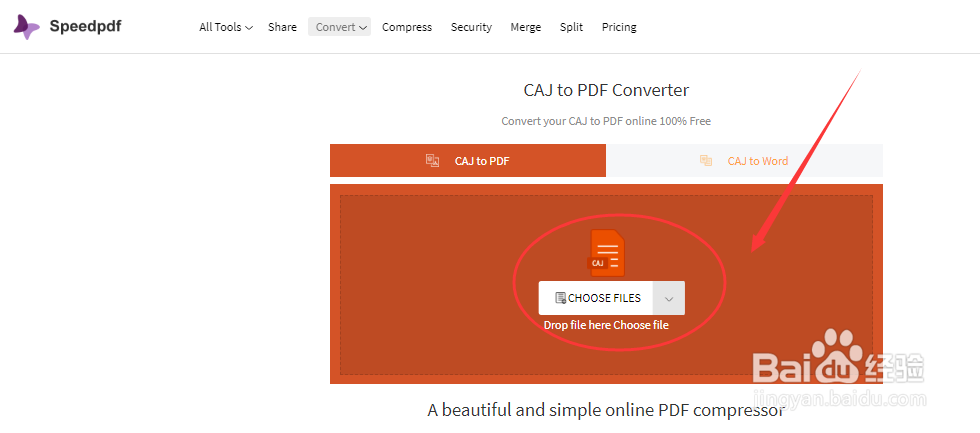
Task: Select Merge in the navigation bar
Action: click(x=526, y=27)
